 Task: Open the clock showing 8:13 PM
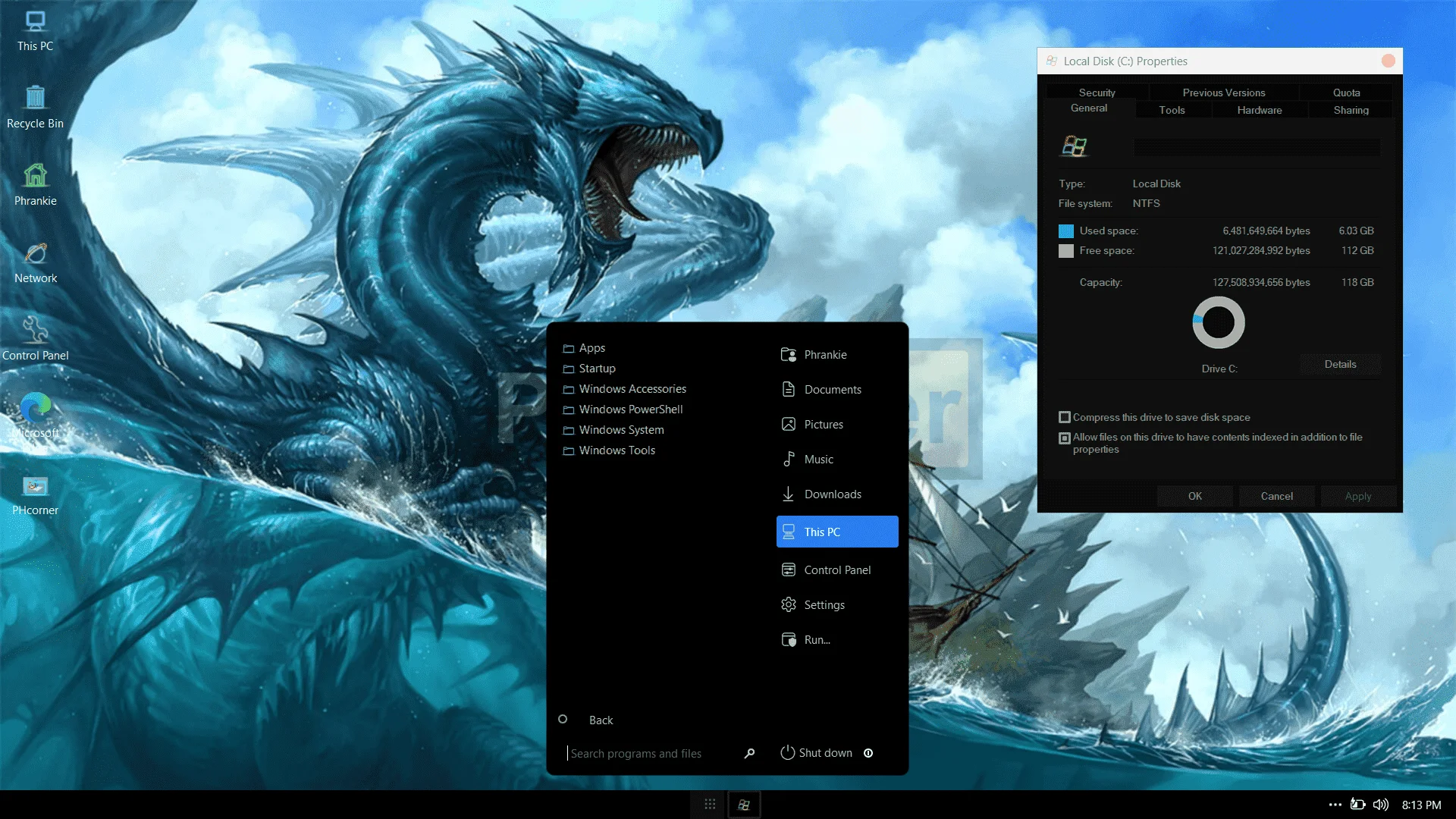(x=1421, y=805)
